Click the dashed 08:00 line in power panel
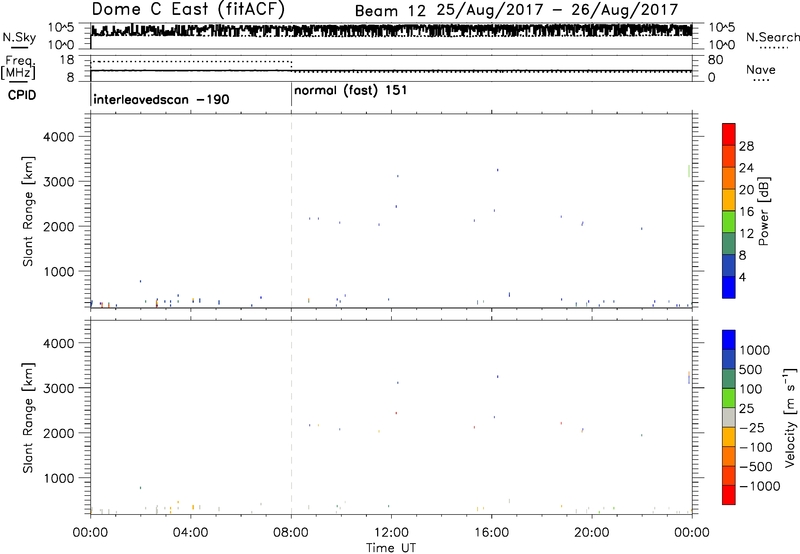The height and width of the screenshot is (554, 800). click(x=291, y=211)
